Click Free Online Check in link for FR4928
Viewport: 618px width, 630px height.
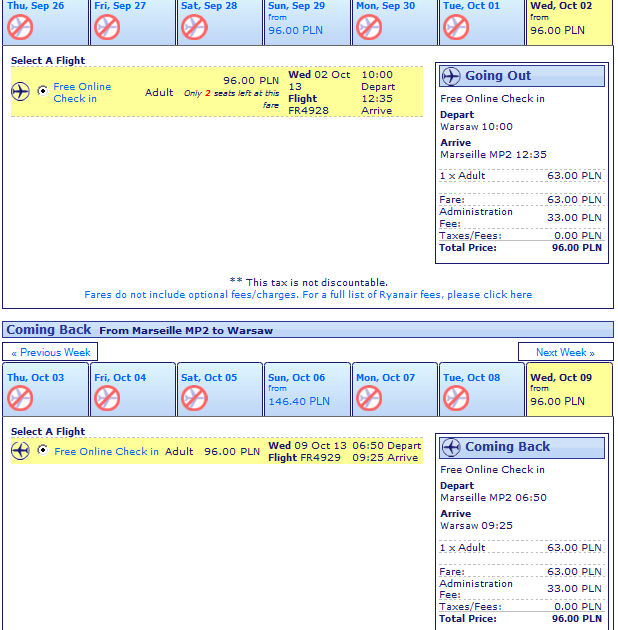point(82,92)
